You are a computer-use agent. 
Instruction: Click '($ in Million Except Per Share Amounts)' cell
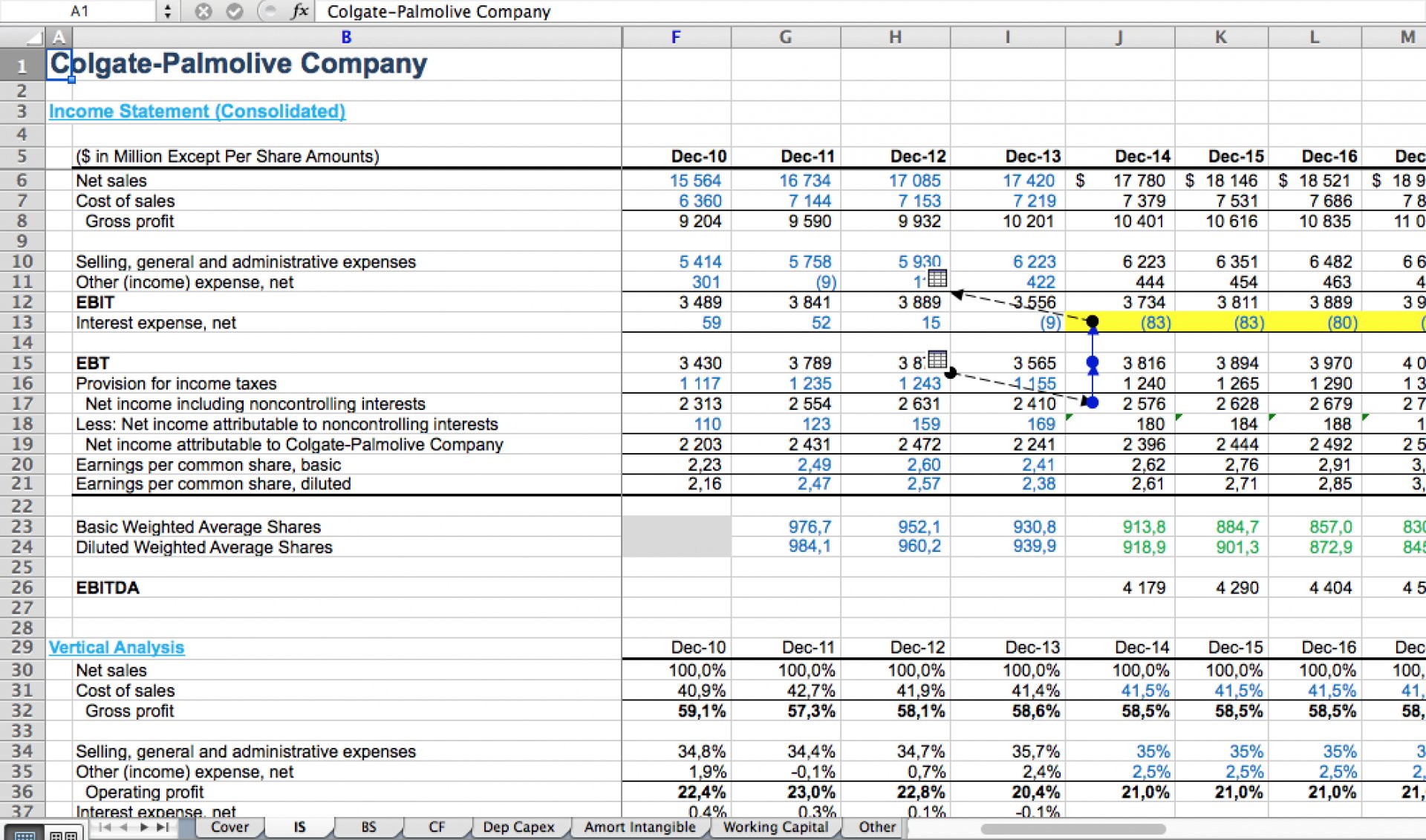tap(227, 157)
